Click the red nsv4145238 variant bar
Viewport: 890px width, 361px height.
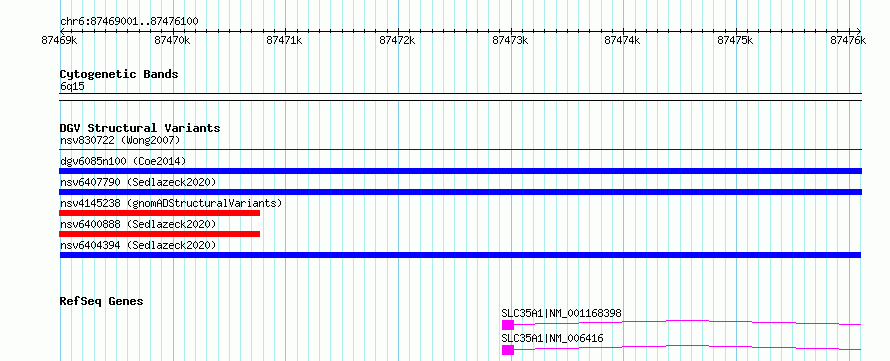coord(159,213)
